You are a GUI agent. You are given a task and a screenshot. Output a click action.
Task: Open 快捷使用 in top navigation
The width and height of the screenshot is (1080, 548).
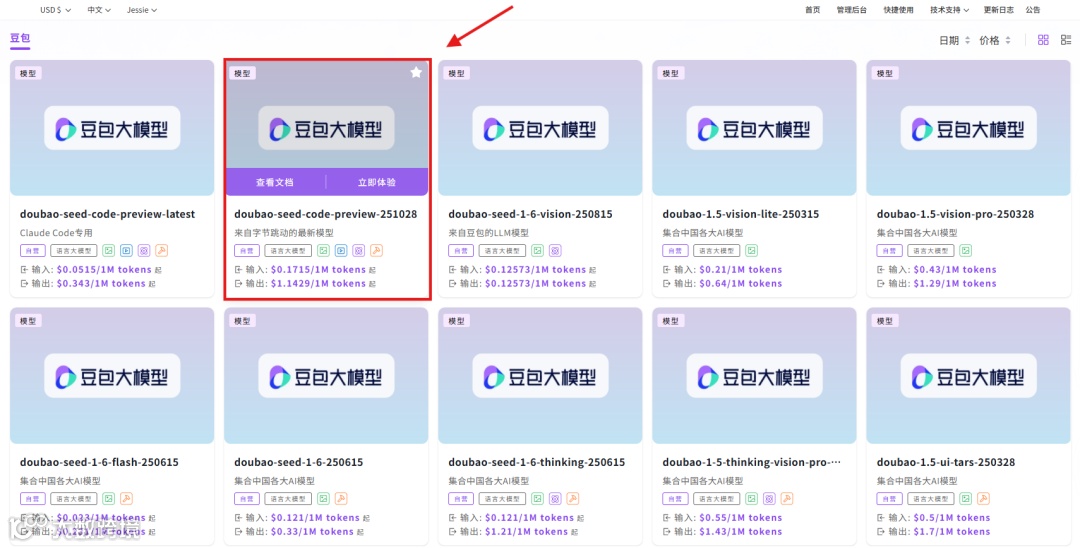click(x=898, y=10)
